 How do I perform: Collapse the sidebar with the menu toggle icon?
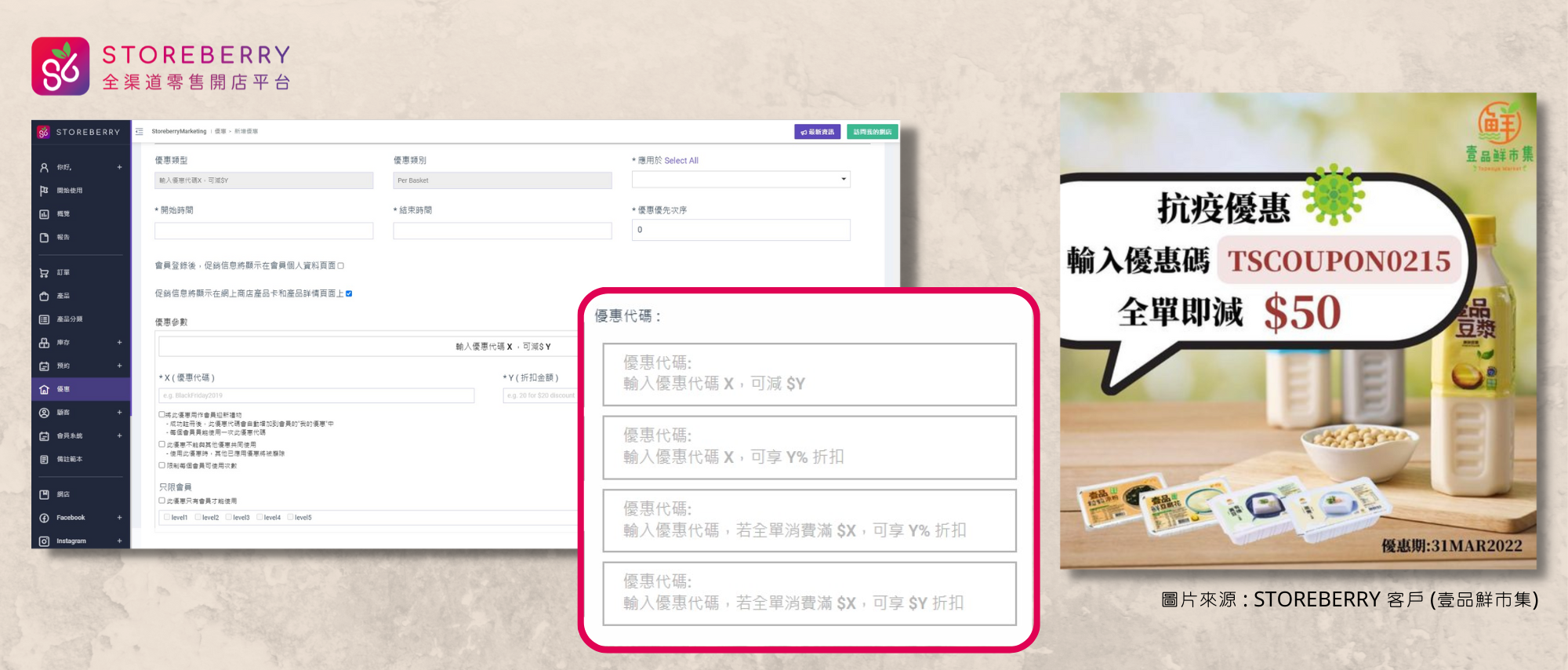click(139, 132)
